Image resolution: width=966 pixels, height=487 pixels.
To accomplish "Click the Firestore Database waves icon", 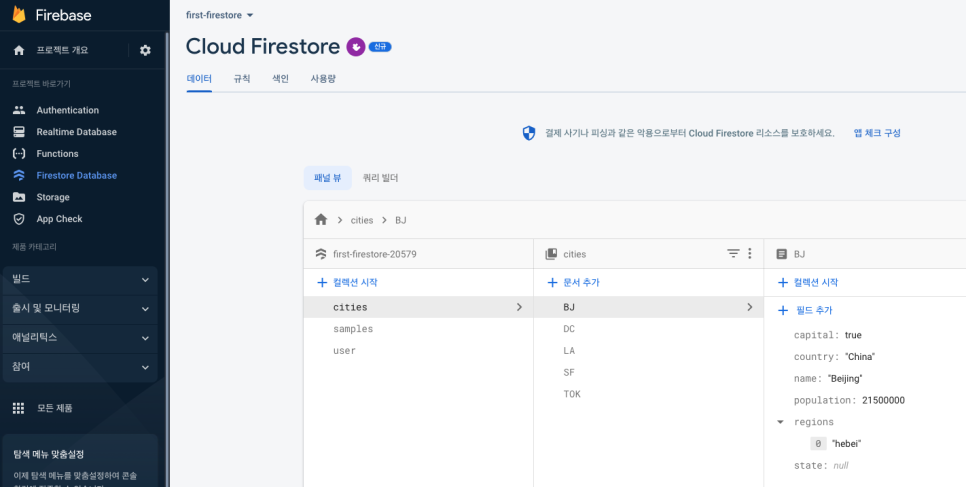I will click(x=19, y=176).
